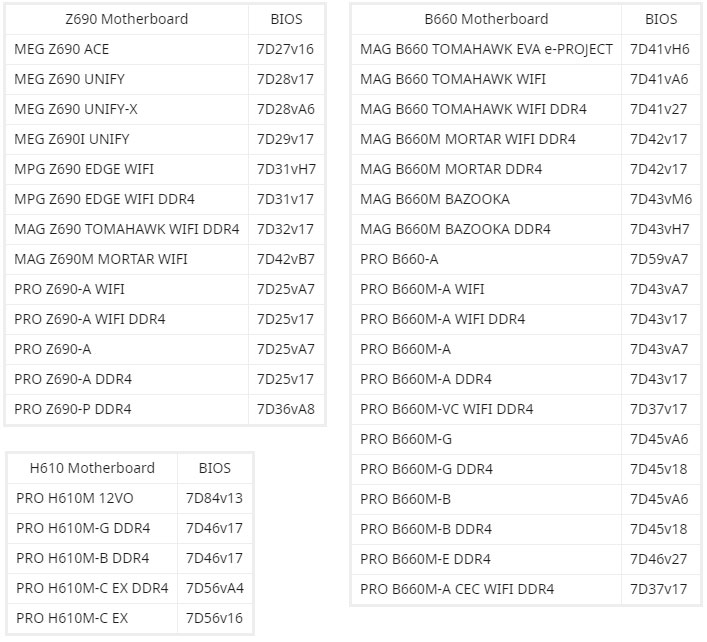
Task: Select MAG B660 TOMAHAWK EVA e-PROJECT cell
Action: point(486,49)
